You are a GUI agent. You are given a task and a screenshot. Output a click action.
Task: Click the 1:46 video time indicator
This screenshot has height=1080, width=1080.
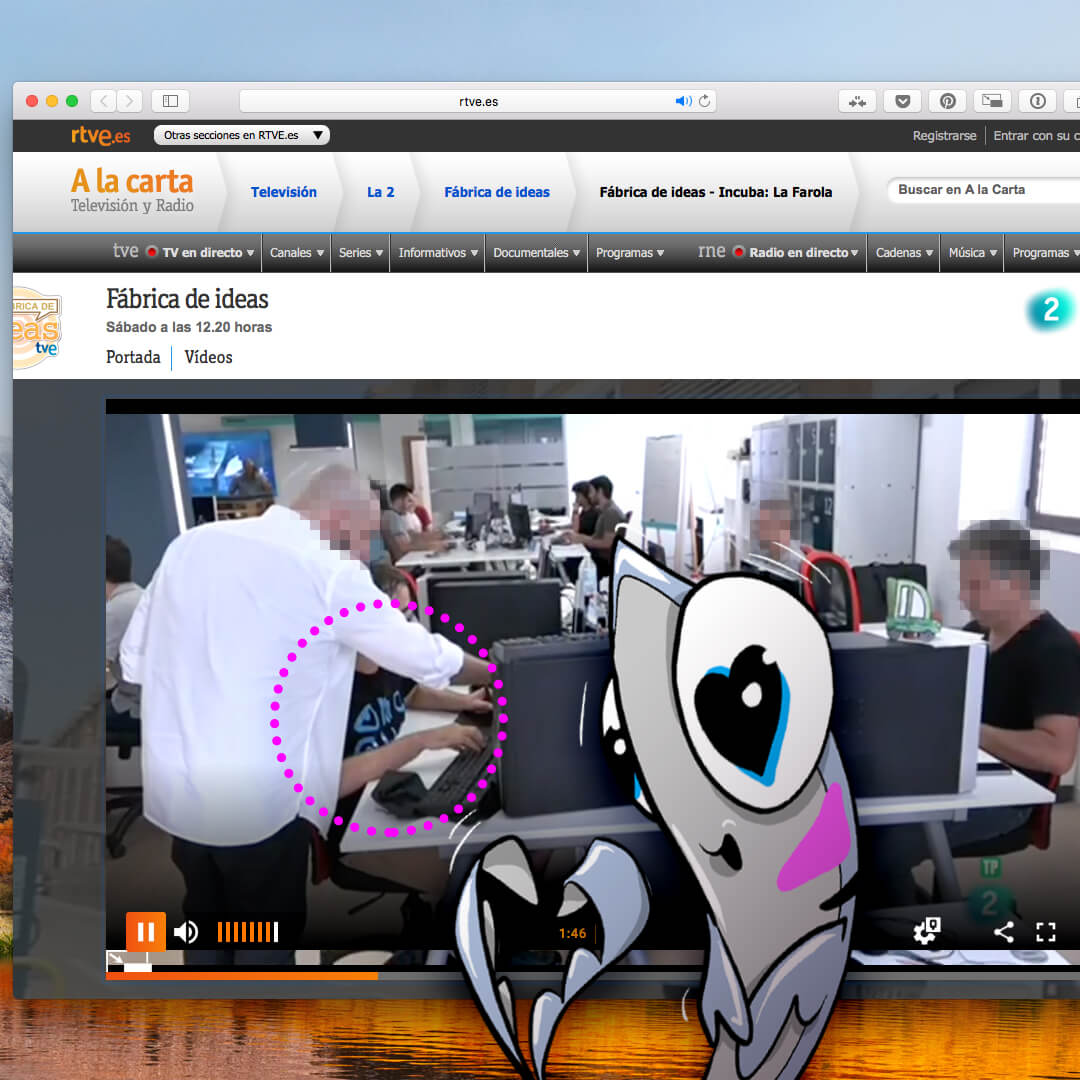[x=572, y=933]
